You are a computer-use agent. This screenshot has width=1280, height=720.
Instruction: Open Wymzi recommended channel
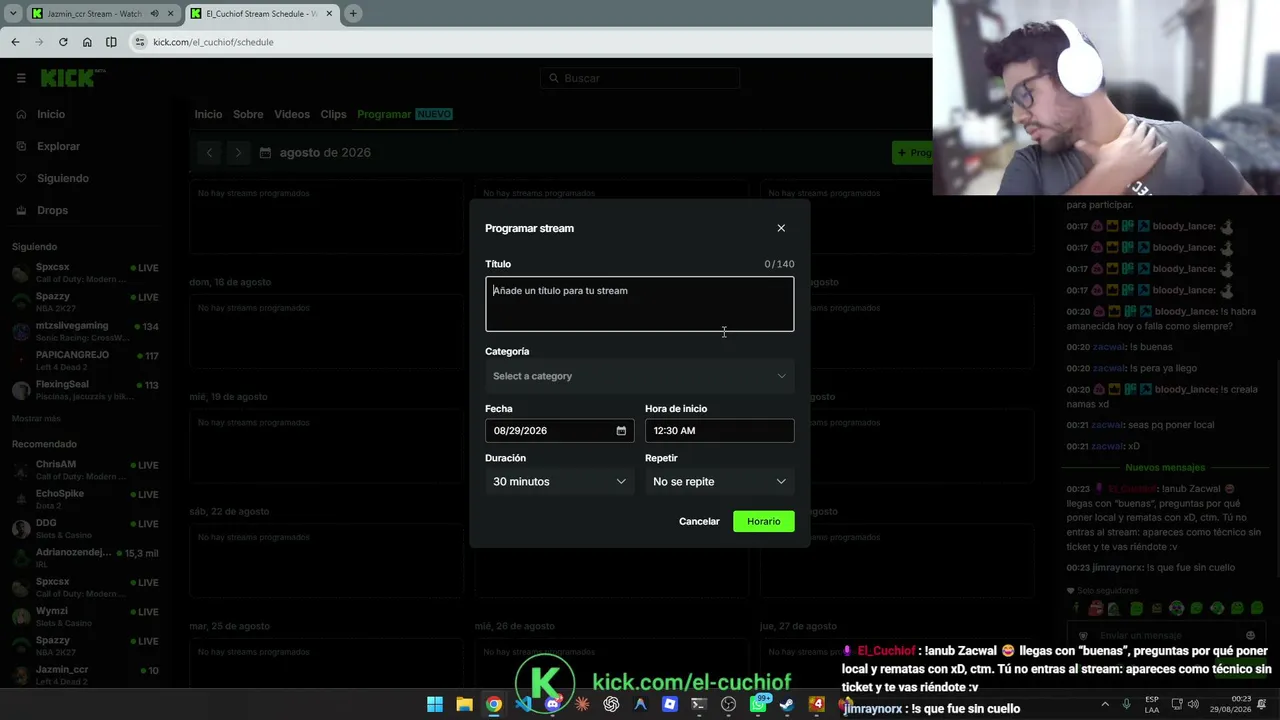coord(85,616)
